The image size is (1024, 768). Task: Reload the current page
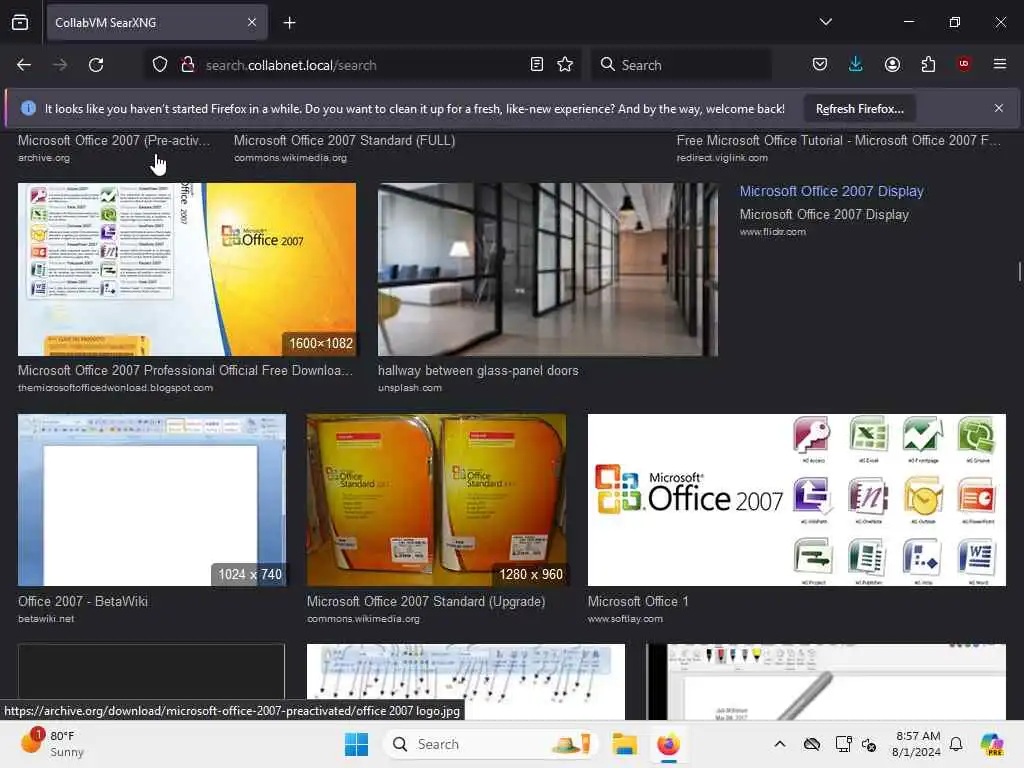96,65
